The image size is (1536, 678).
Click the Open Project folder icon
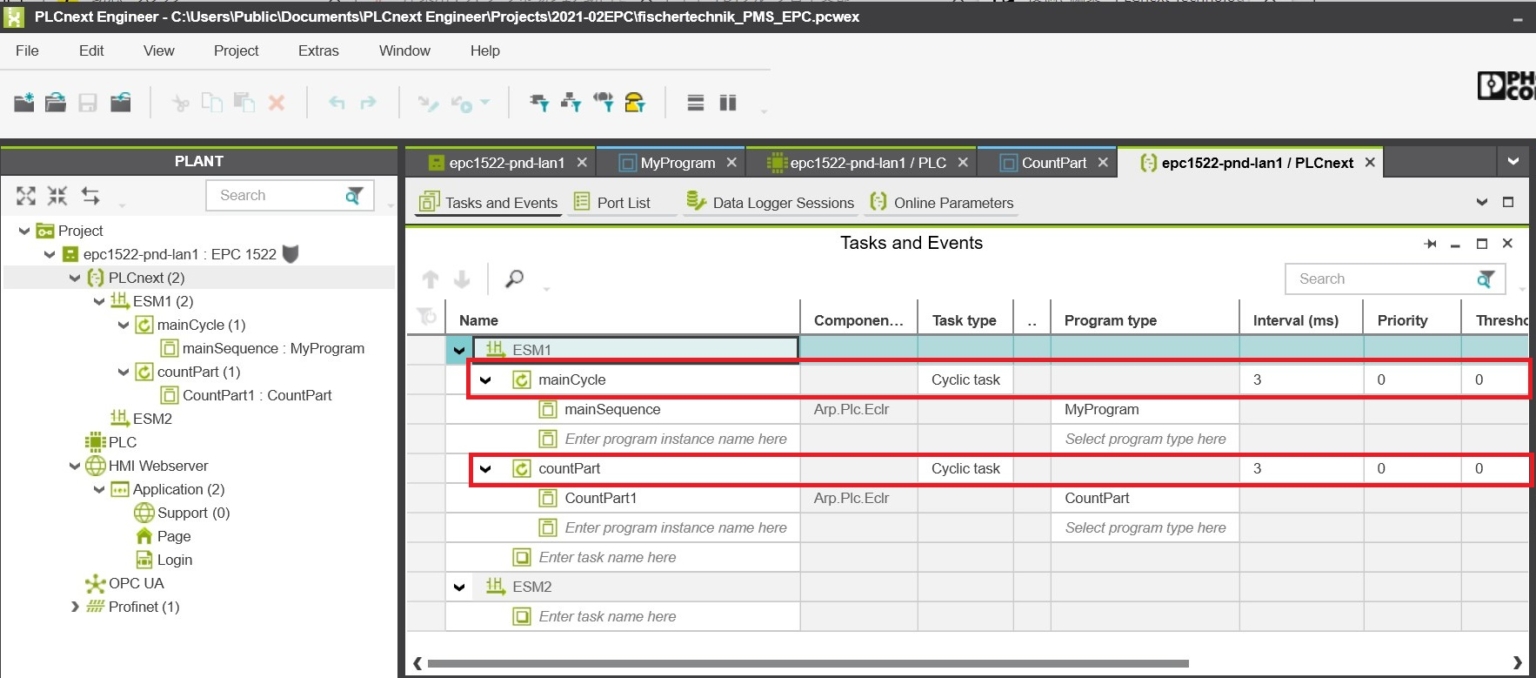[x=56, y=102]
